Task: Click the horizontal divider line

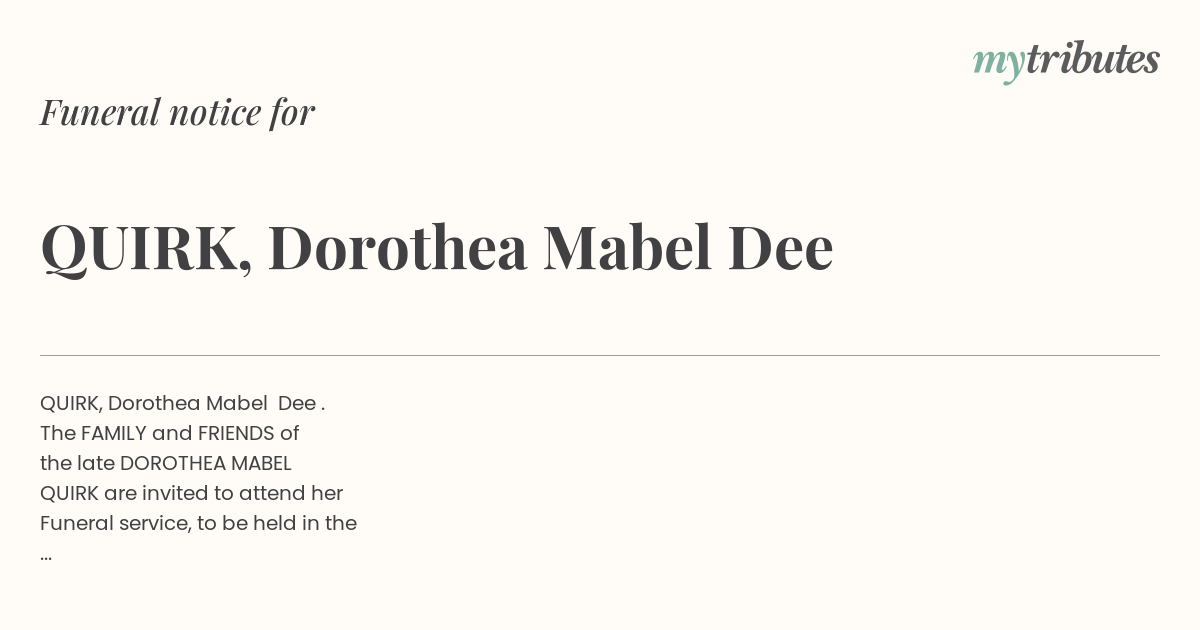Action: 600,355
